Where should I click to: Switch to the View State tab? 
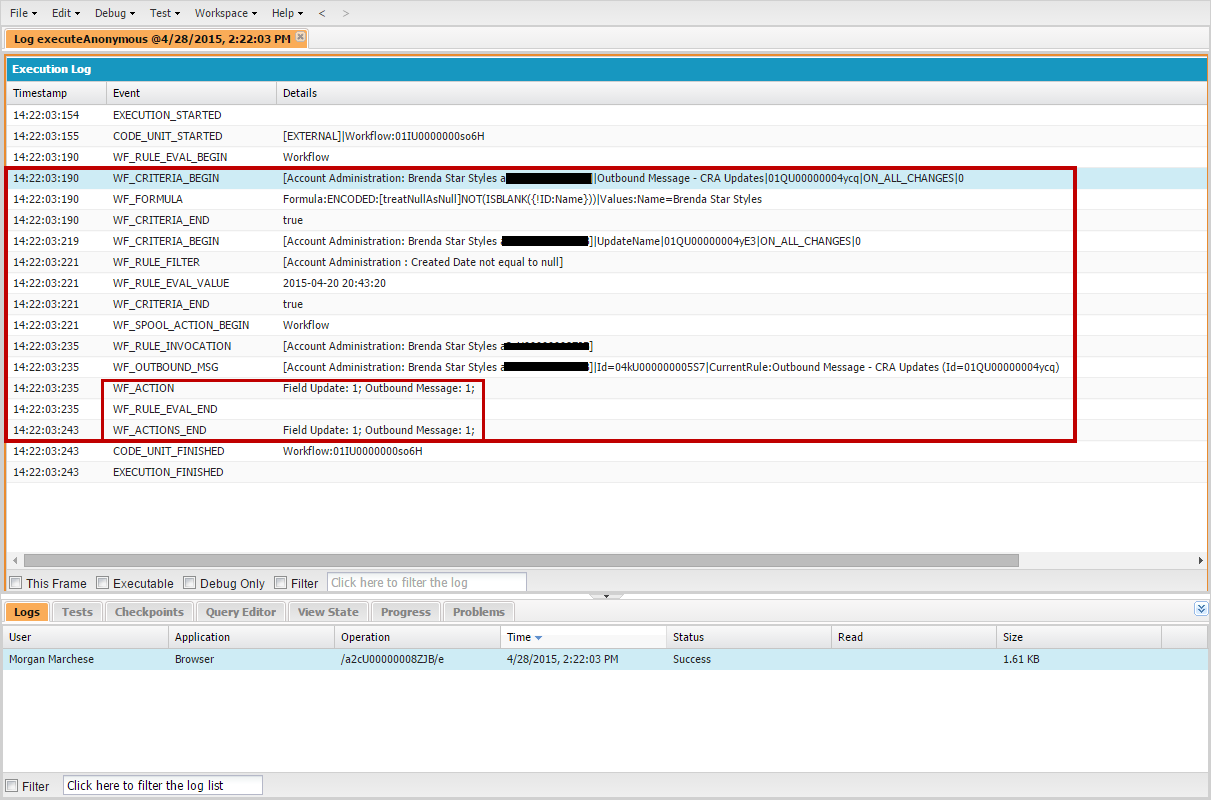[328, 612]
